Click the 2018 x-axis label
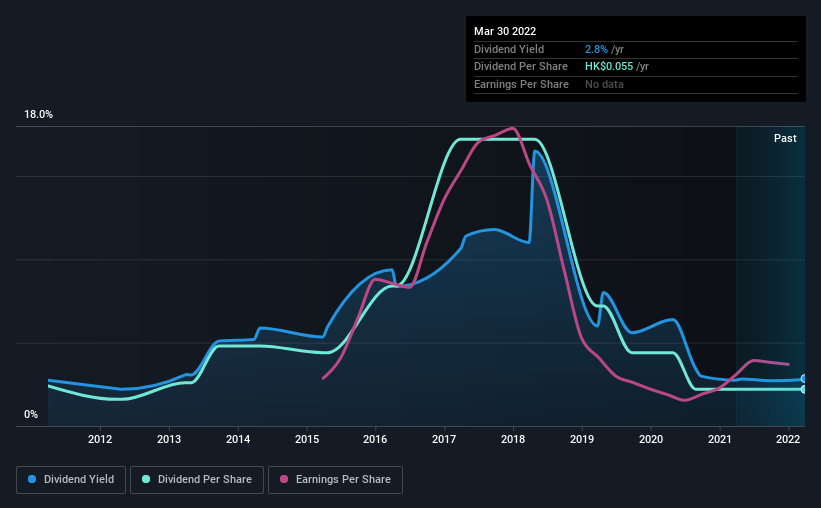Screen dimensions: 821x508 [x=513, y=439]
